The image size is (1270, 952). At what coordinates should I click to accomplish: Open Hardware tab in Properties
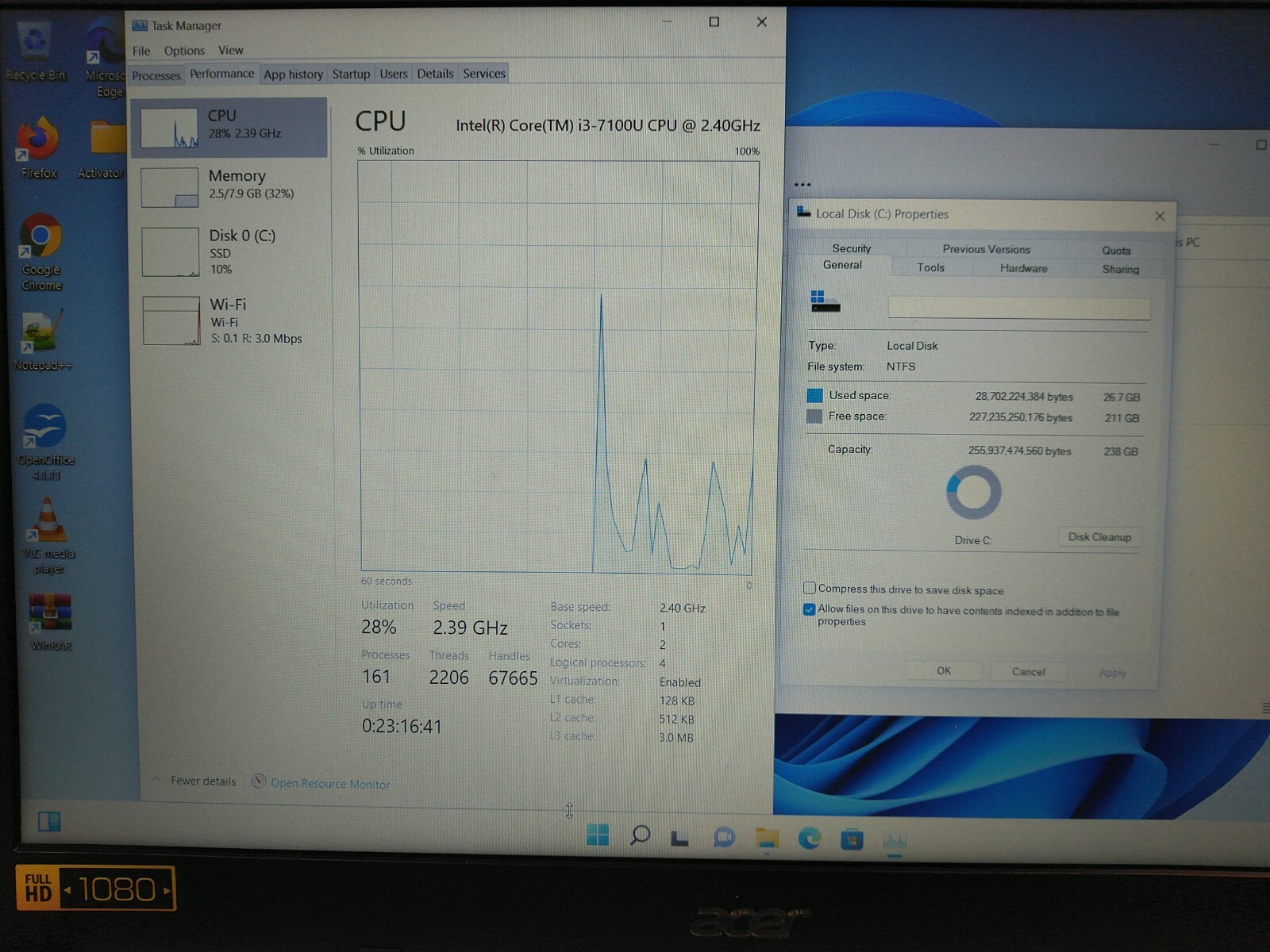(x=1023, y=268)
